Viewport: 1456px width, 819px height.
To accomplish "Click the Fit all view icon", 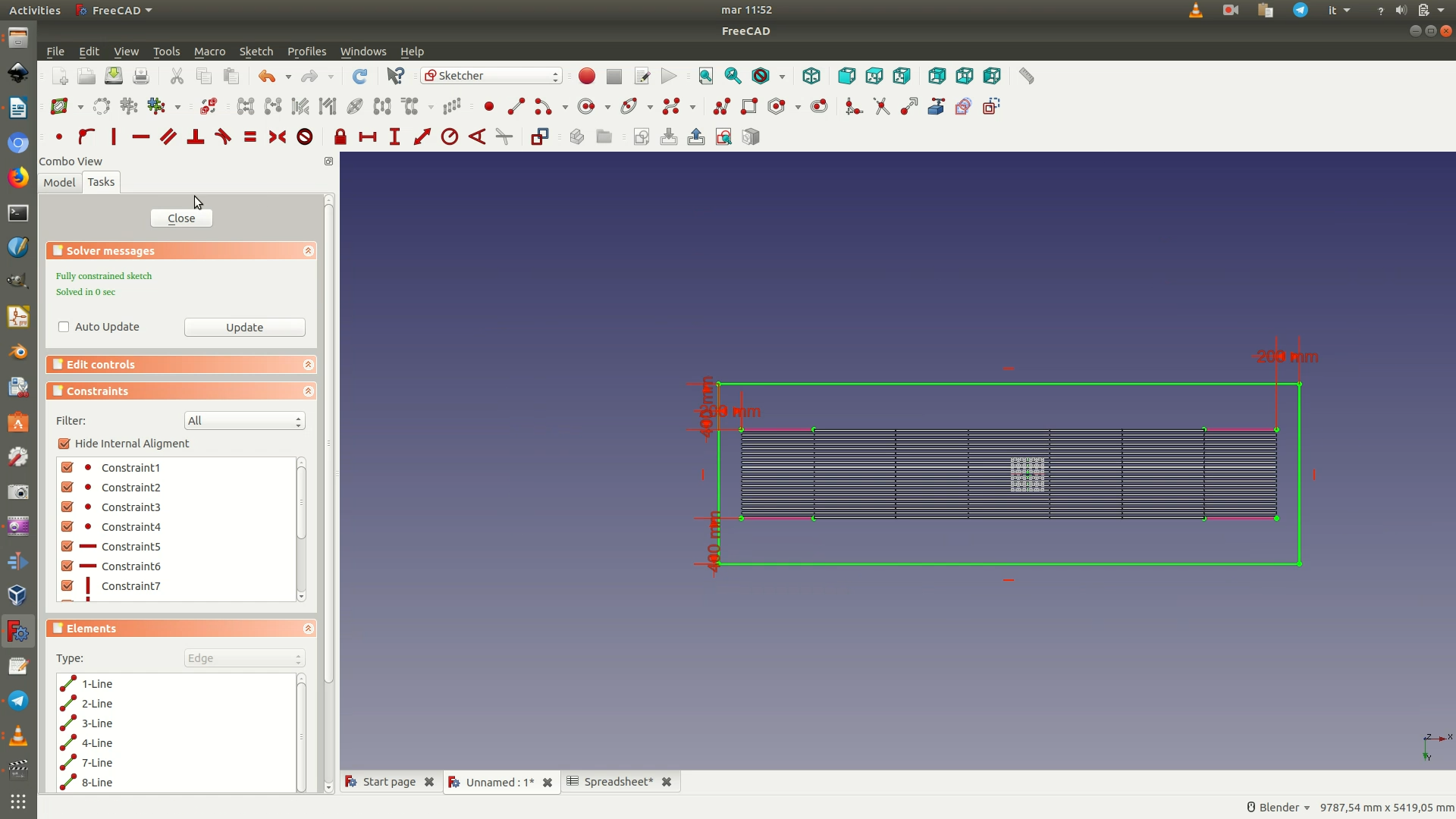I will click(705, 77).
